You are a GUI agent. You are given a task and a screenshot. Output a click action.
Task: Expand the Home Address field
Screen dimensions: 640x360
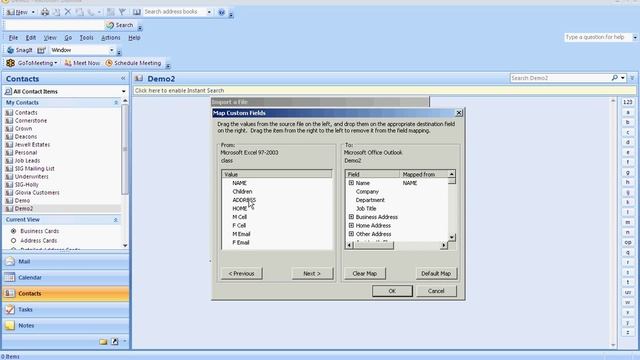351,225
